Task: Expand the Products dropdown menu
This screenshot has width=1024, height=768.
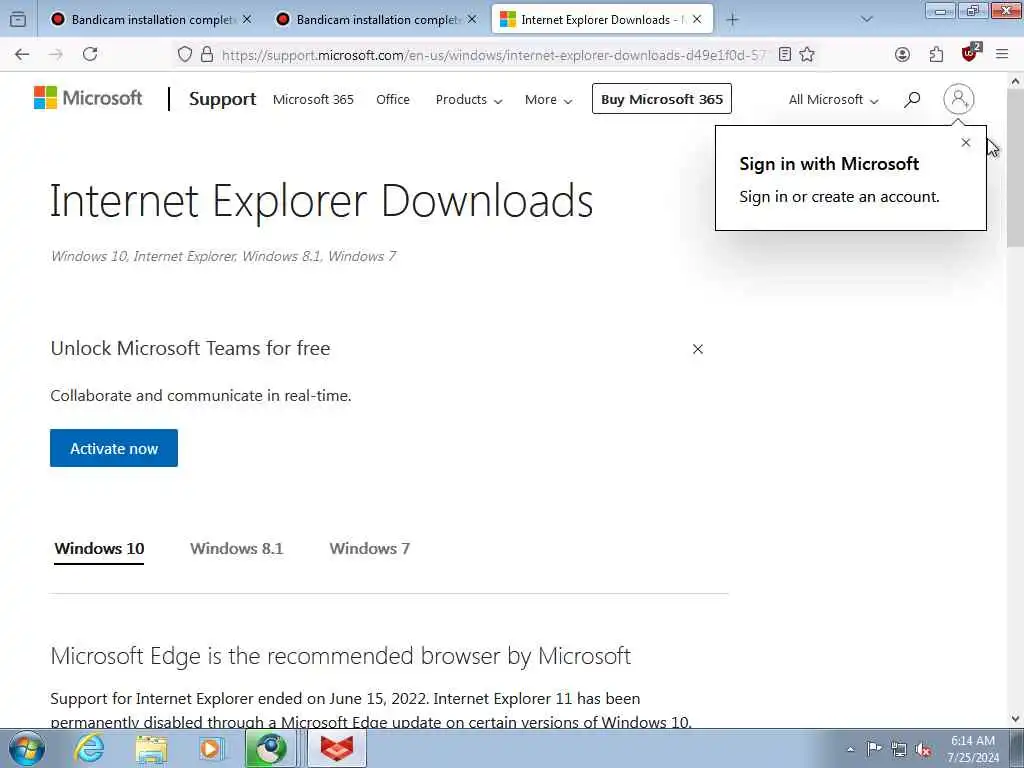Action: click(x=469, y=100)
